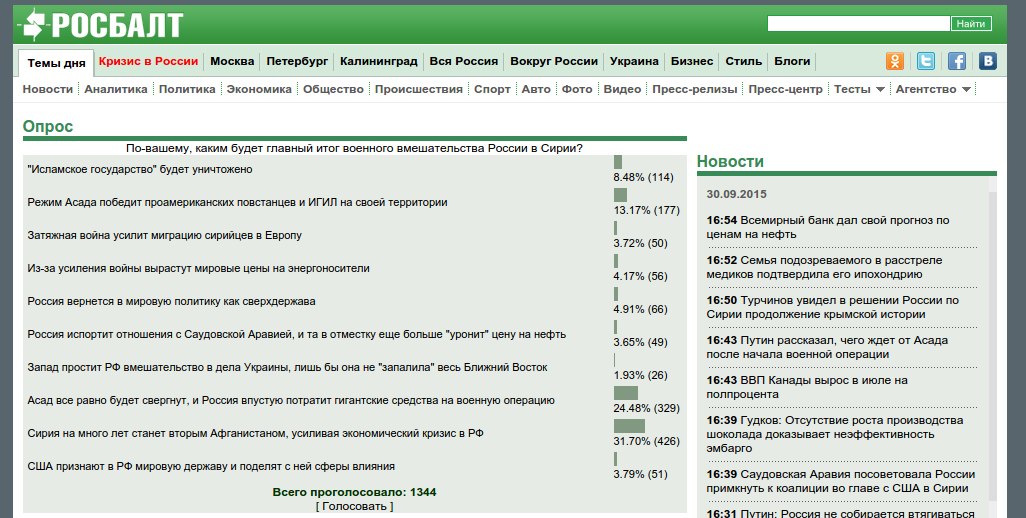Click the Найти search button
This screenshot has width=1026, height=518.
click(970, 24)
